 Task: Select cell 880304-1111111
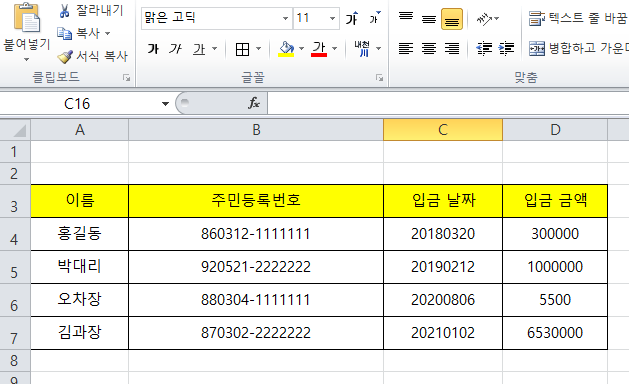click(256, 300)
